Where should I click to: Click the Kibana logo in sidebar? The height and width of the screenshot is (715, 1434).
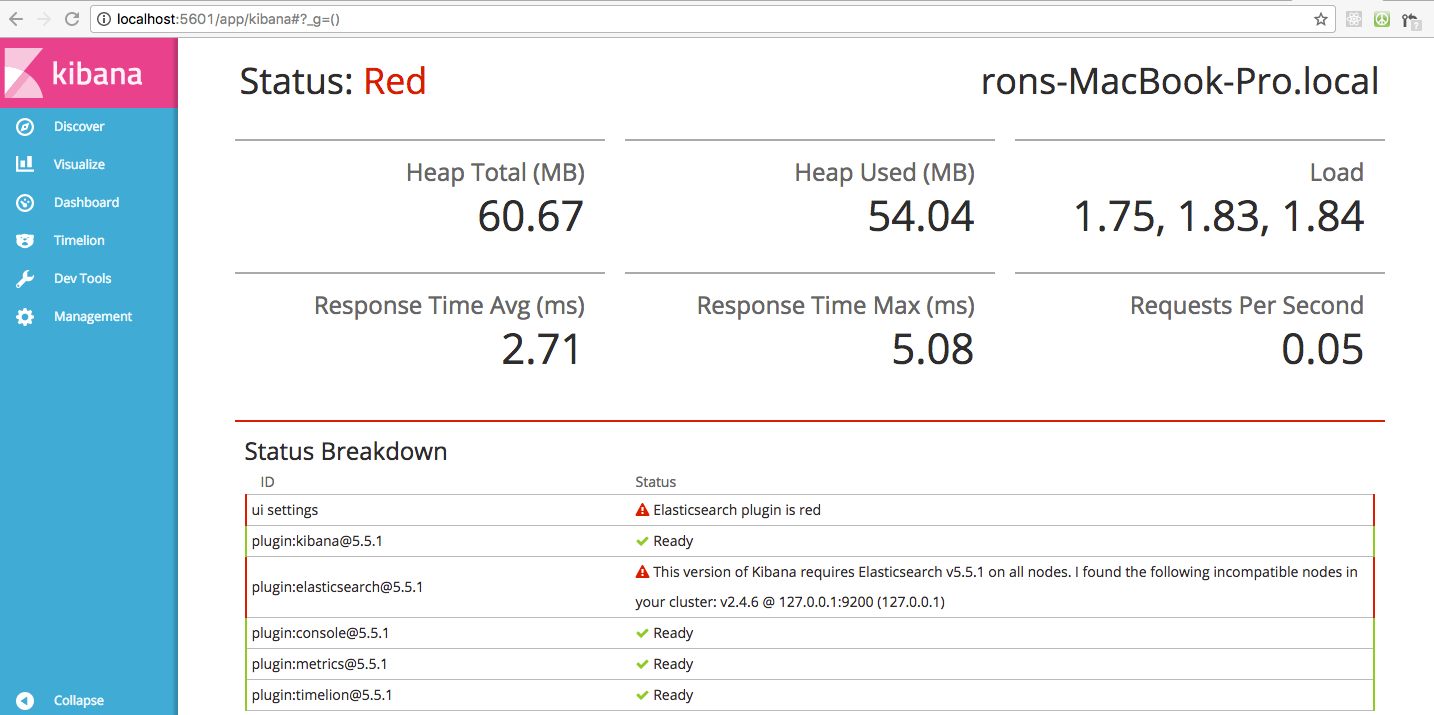(74, 73)
